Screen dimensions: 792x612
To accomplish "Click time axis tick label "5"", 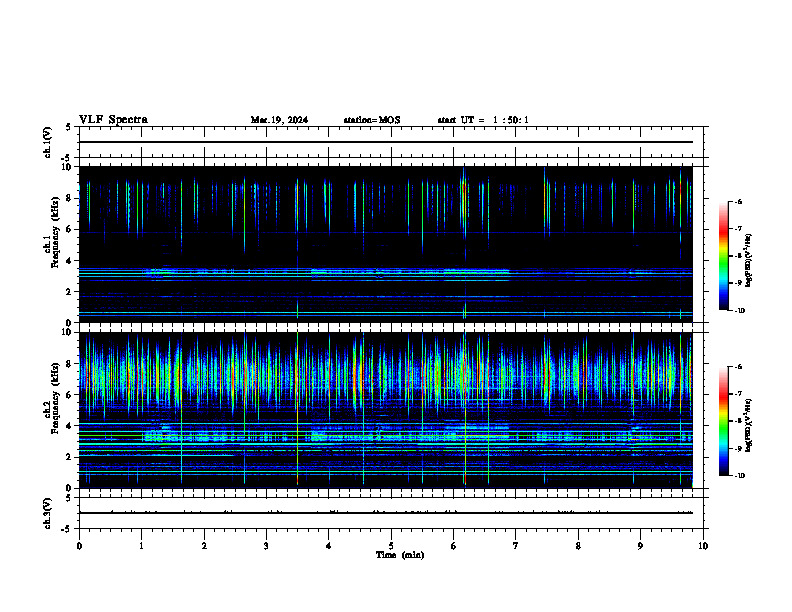I will coord(391,545).
